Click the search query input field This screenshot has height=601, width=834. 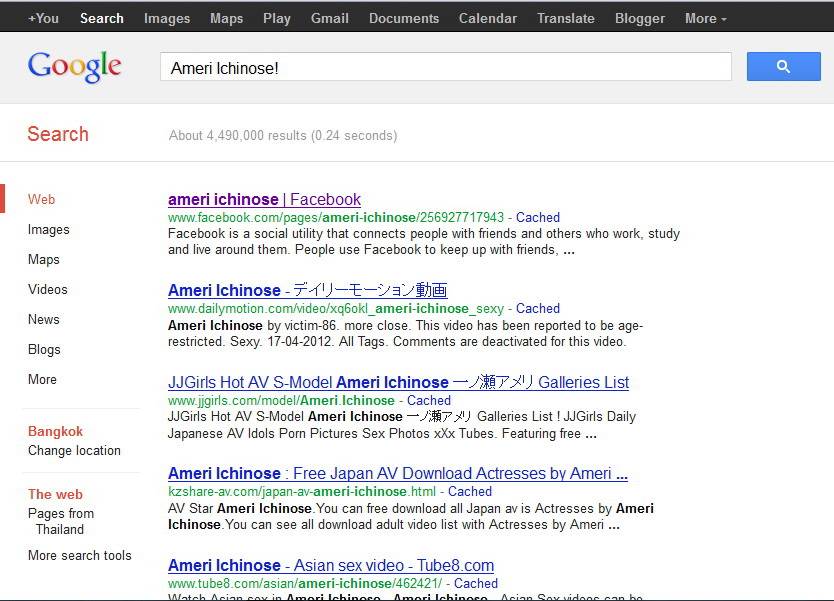coord(446,67)
